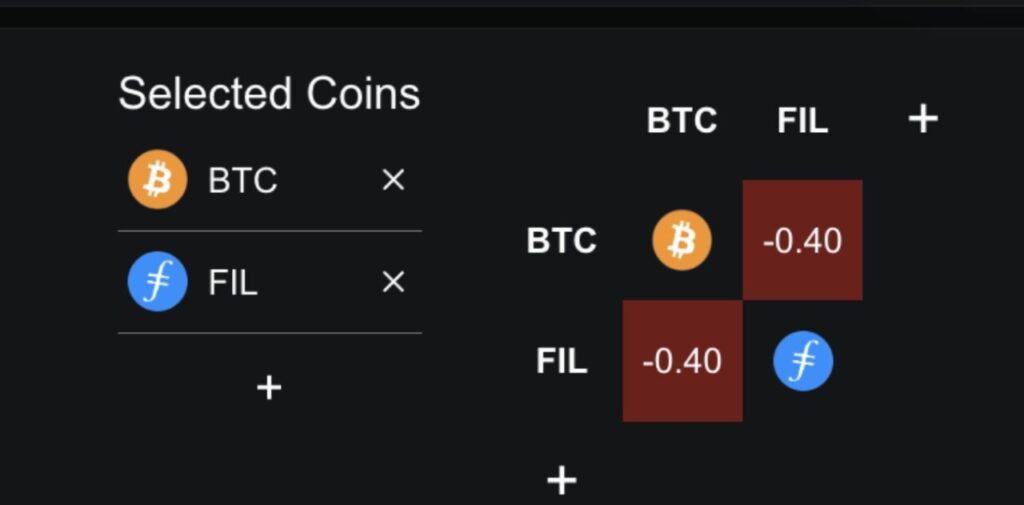The width and height of the screenshot is (1024, 505).
Task: Select the FIL column header in matrix
Action: 803,121
